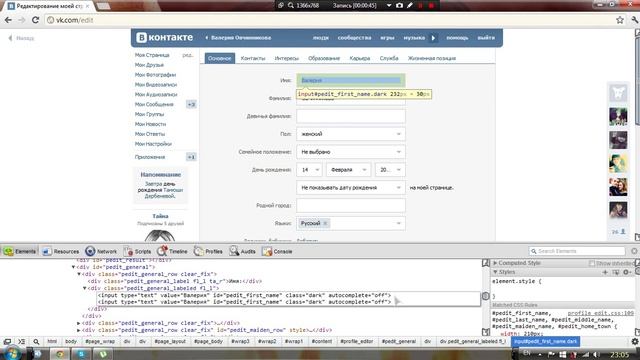Viewport: 640px width, 360px height.
Task: Open the birthday year dropdown
Action: click(x=390, y=170)
